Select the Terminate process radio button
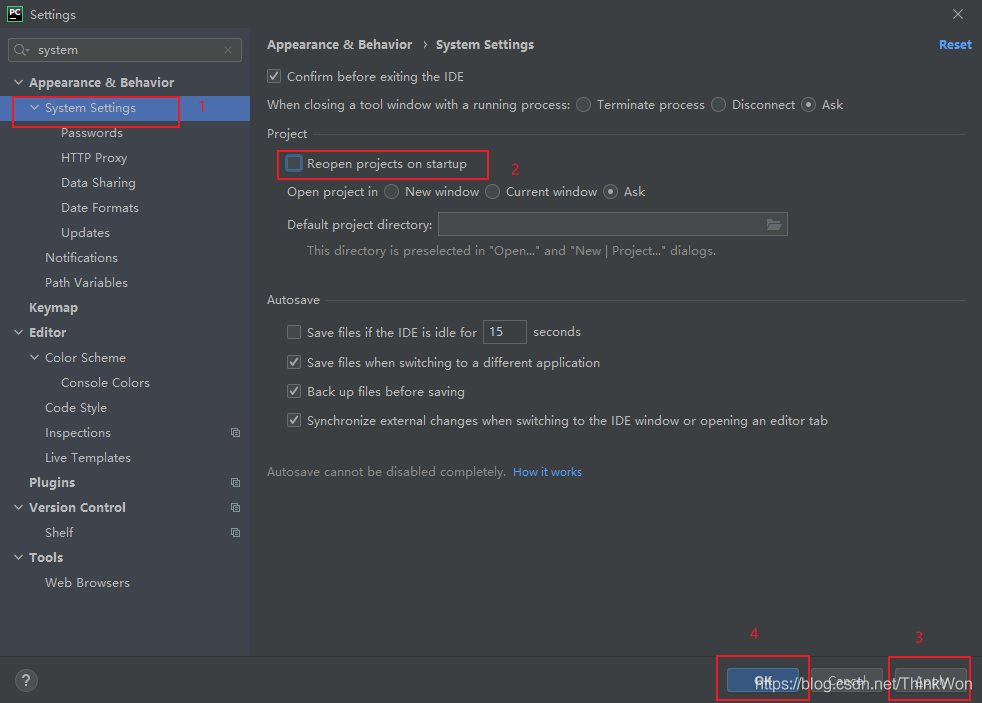This screenshot has height=703, width=982. [x=584, y=105]
